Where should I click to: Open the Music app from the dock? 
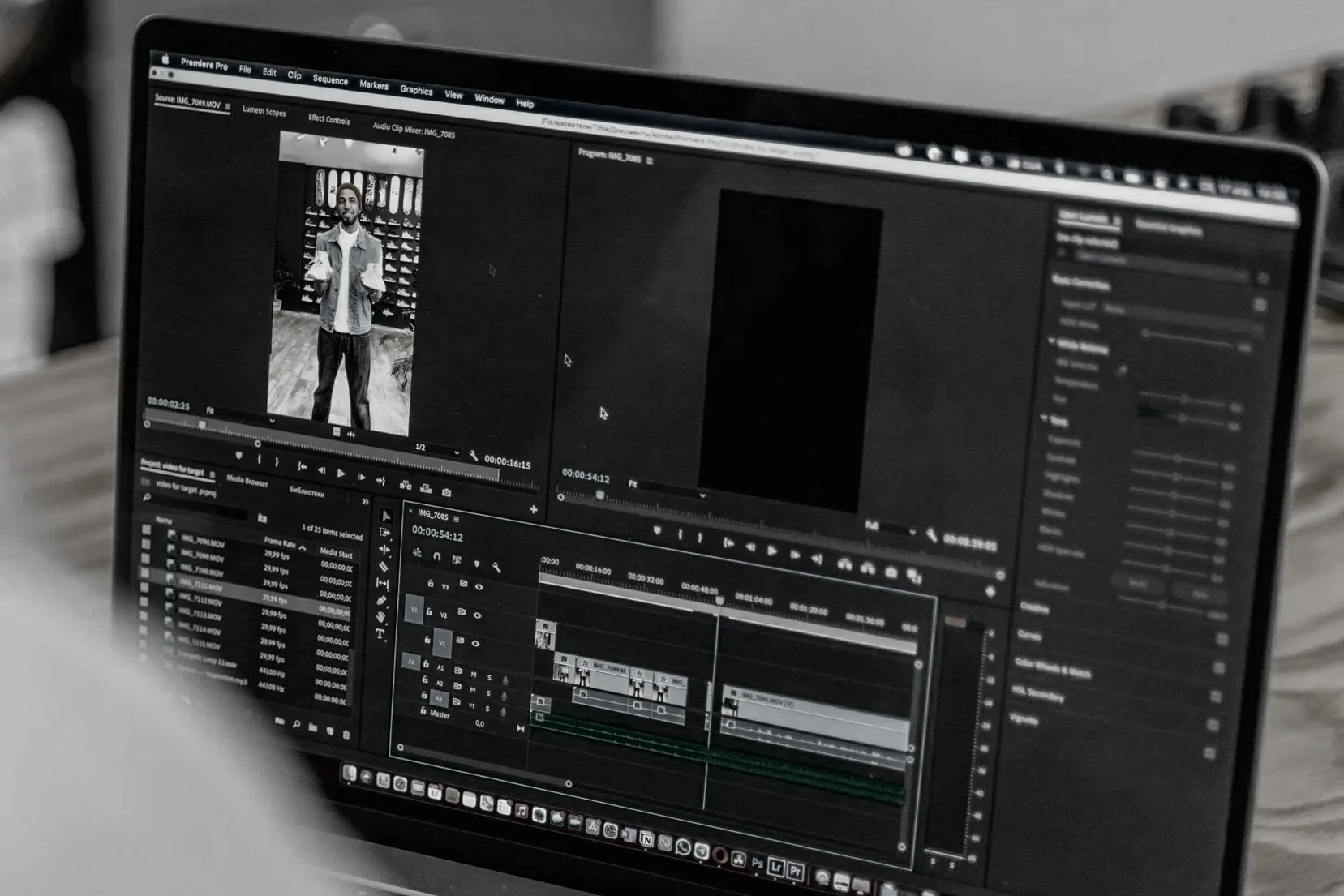coord(522,812)
